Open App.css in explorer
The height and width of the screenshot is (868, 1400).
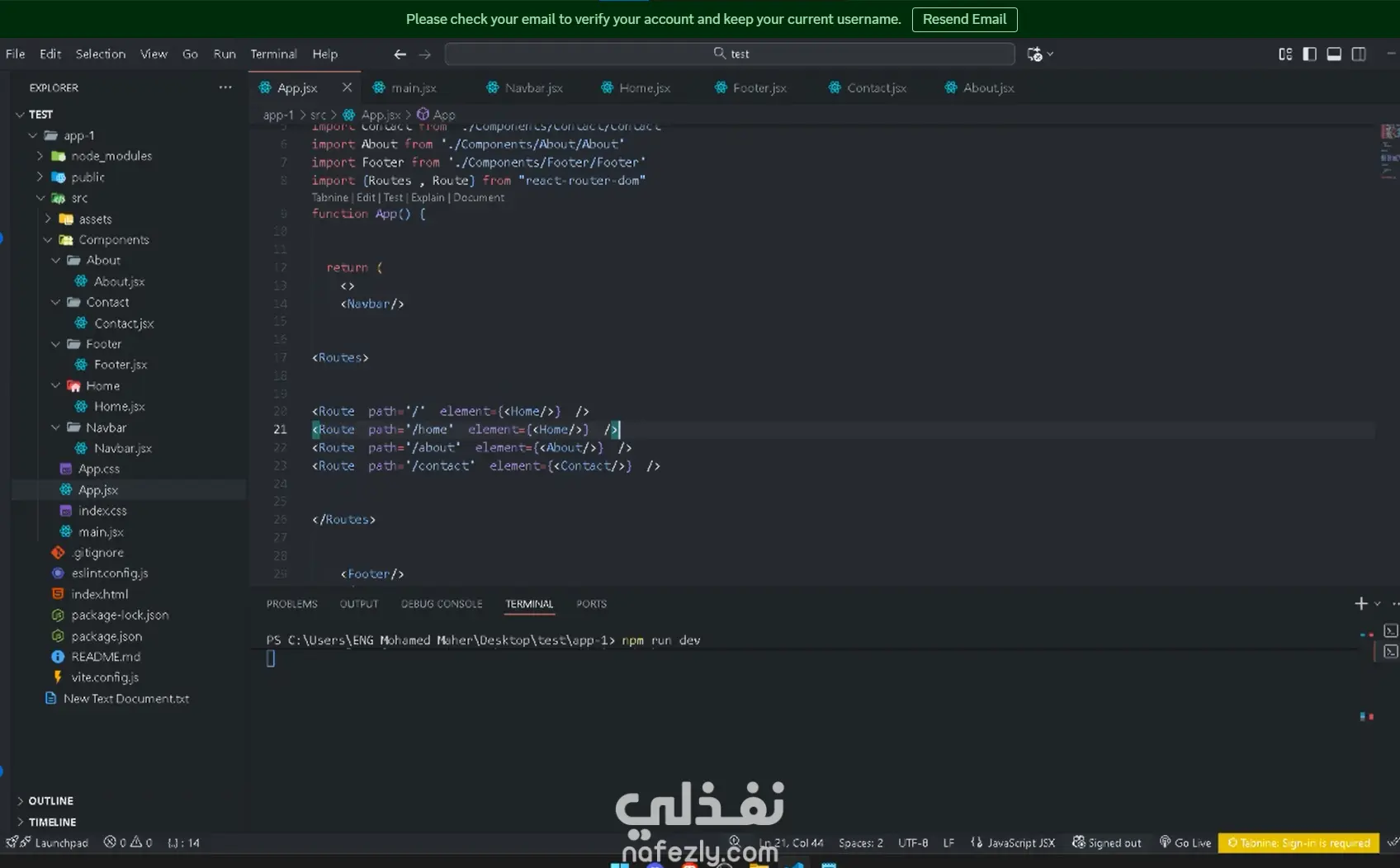click(x=99, y=469)
